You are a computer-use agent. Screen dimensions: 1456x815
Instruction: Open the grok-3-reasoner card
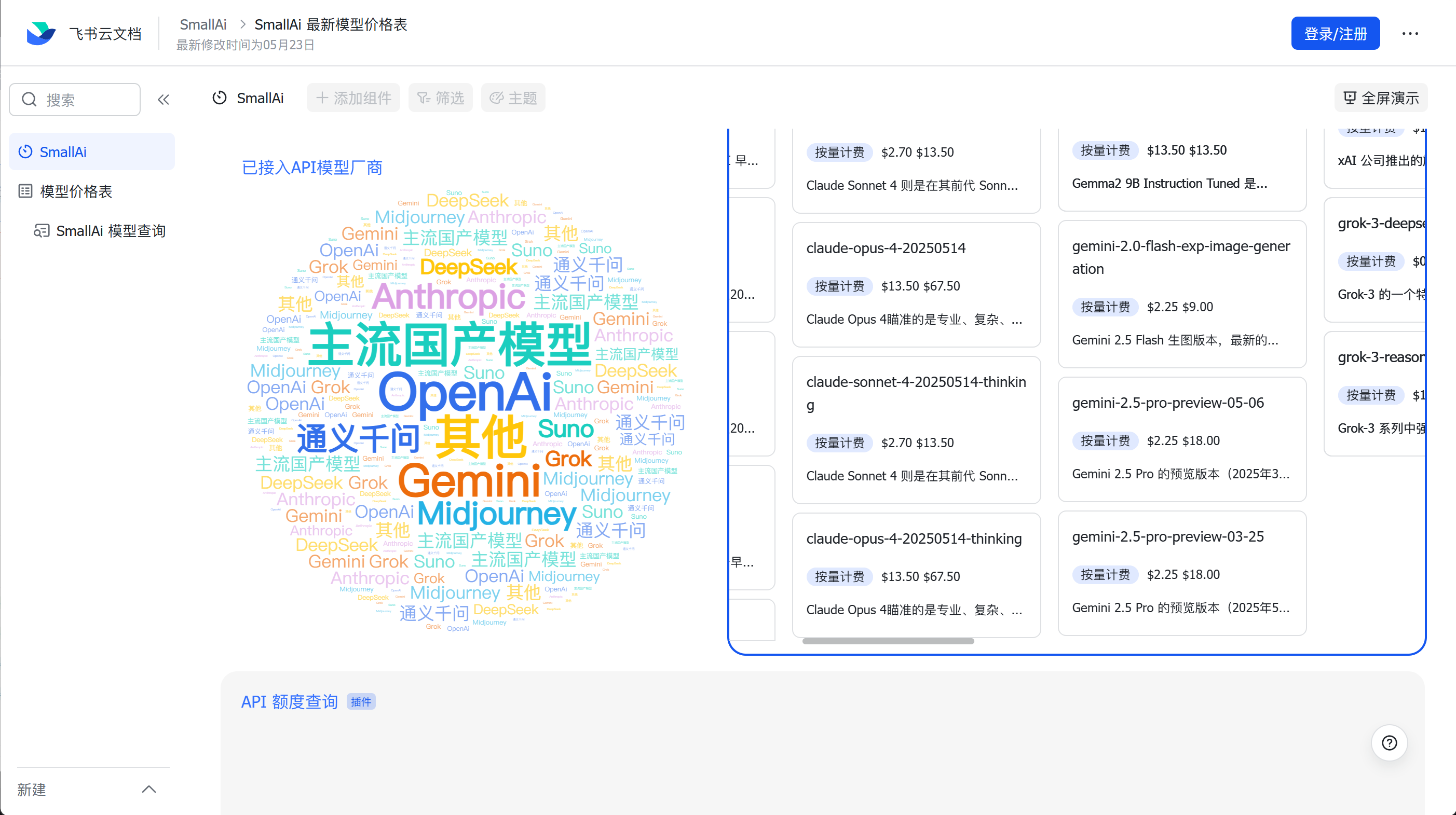[x=1375, y=394]
